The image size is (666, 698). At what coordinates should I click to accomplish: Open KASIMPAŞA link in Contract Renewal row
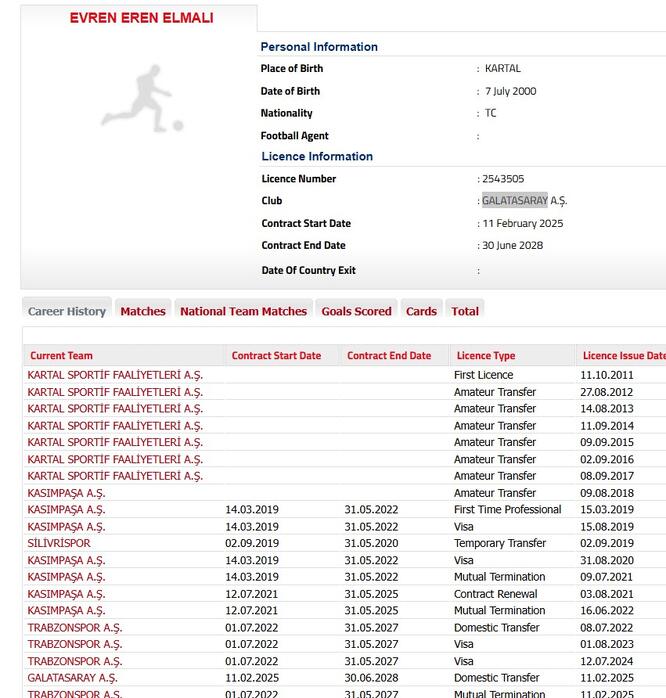(x=66, y=594)
